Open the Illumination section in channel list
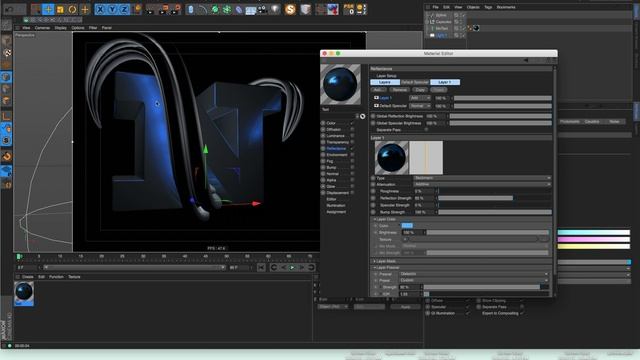Viewport: 640px width, 360px height. coord(336,205)
